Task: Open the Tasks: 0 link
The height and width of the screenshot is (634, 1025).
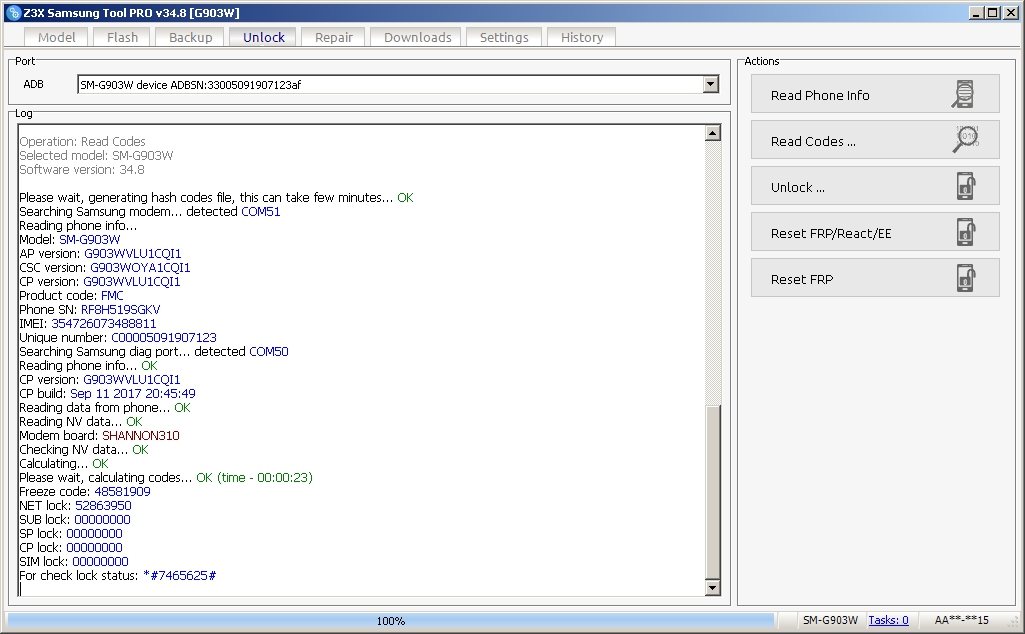Action: pos(888,620)
